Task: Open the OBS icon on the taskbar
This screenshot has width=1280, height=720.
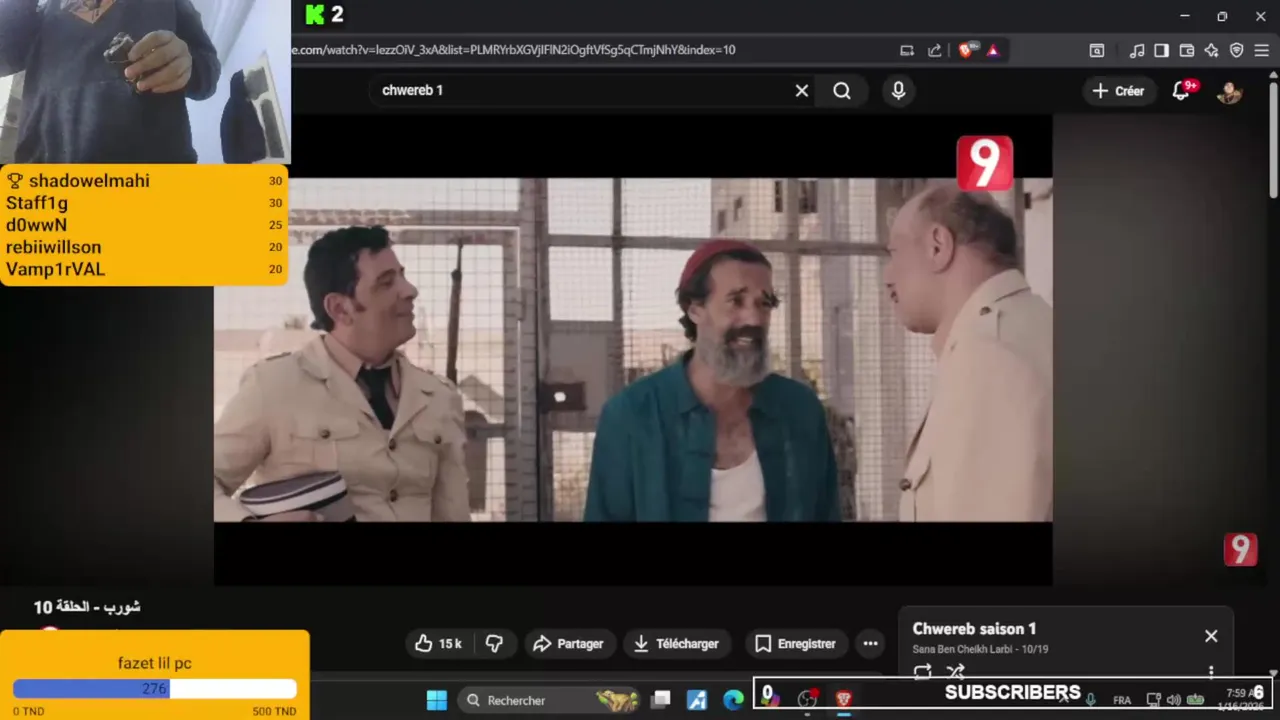Action: [x=807, y=699]
